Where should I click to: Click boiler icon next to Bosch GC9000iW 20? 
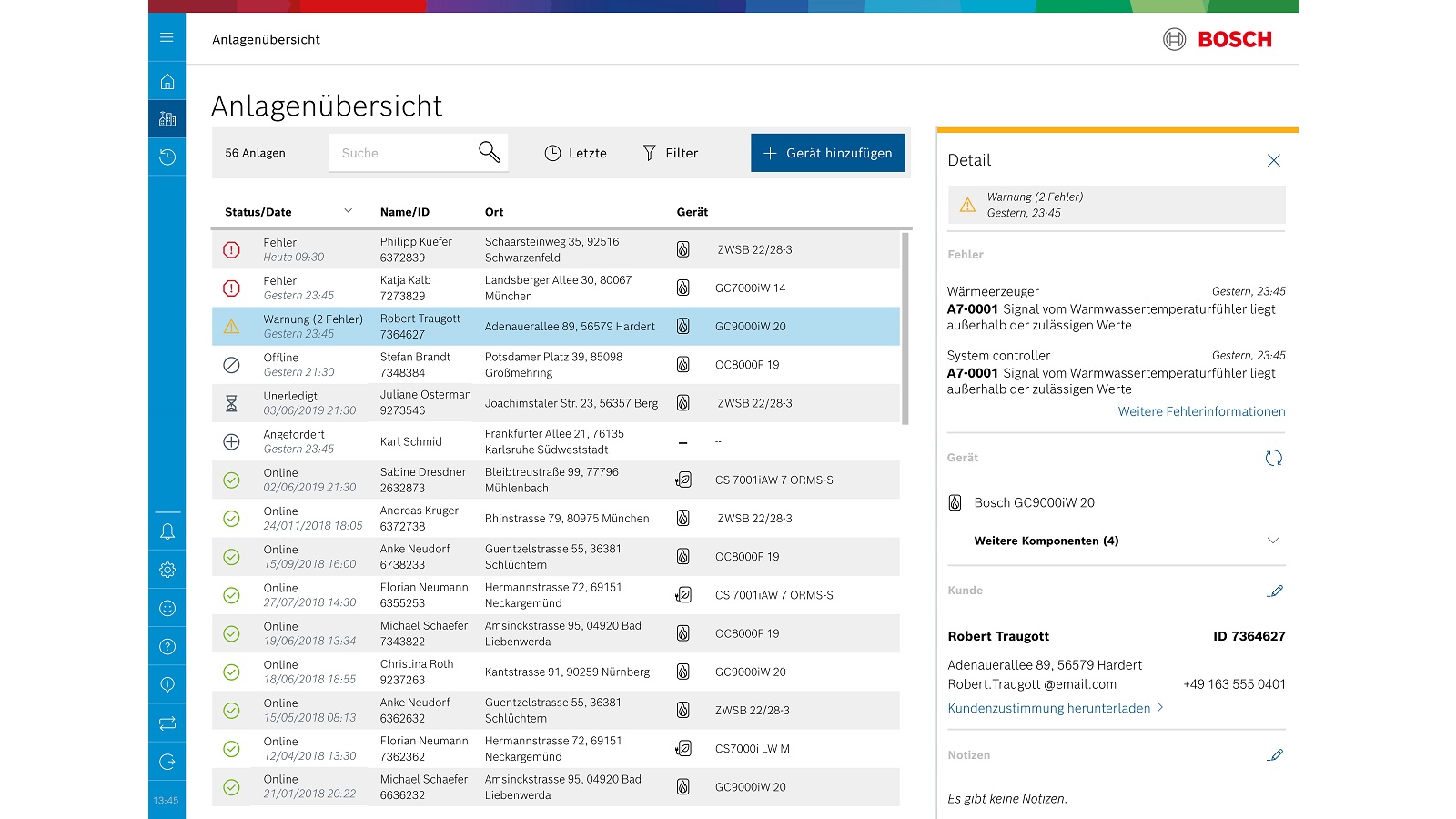pyautogui.click(x=955, y=502)
